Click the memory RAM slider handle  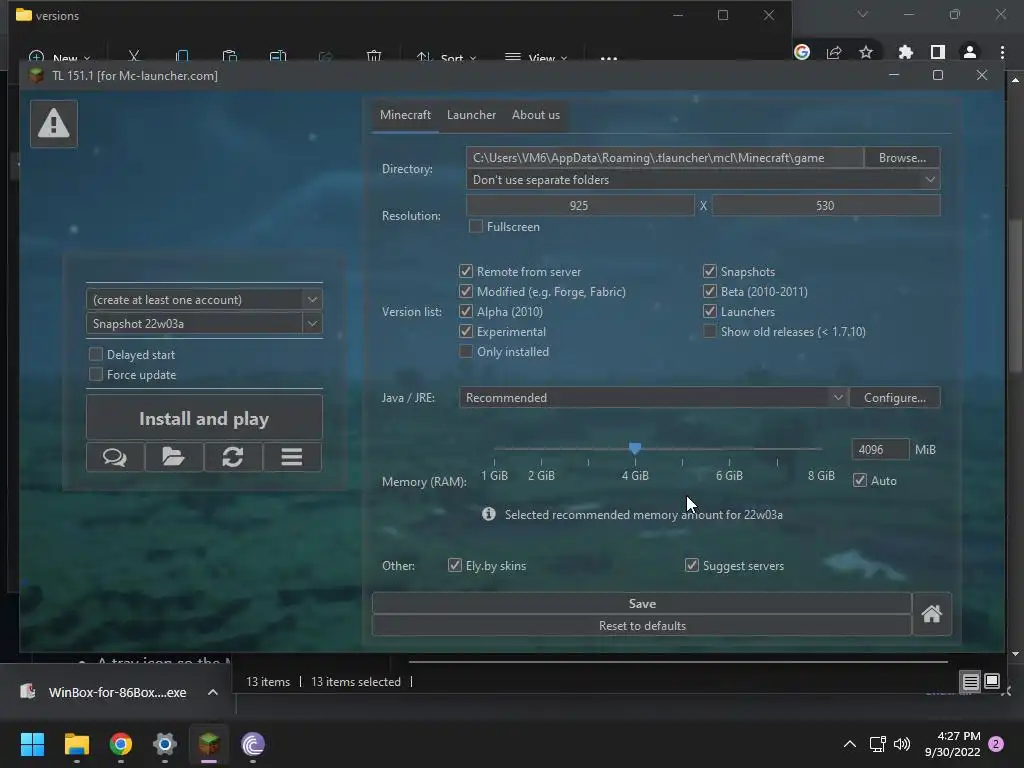[x=635, y=448]
